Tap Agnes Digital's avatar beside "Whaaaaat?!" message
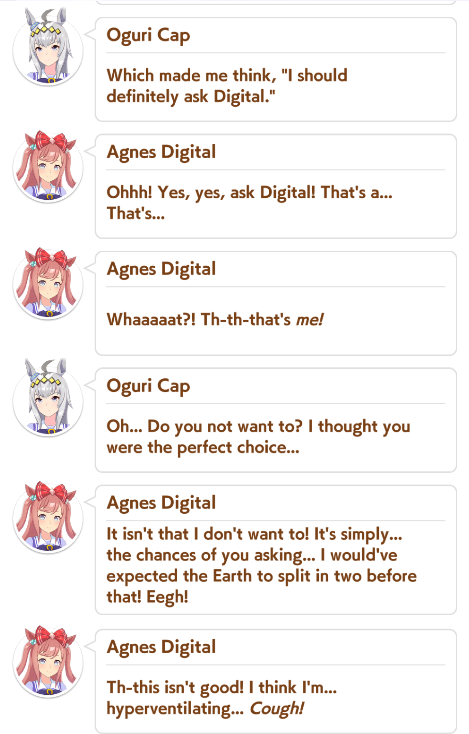Image resolution: width=469 pixels, height=734 pixels. tap(48, 284)
